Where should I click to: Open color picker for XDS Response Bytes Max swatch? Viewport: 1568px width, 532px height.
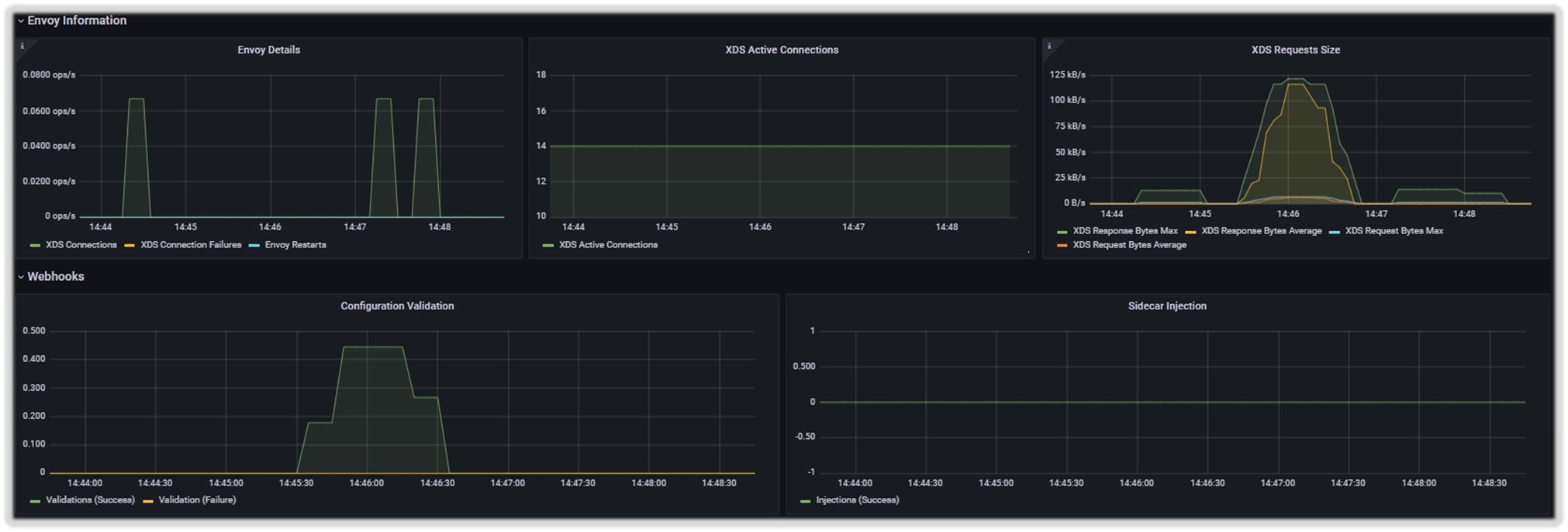point(1062,232)
